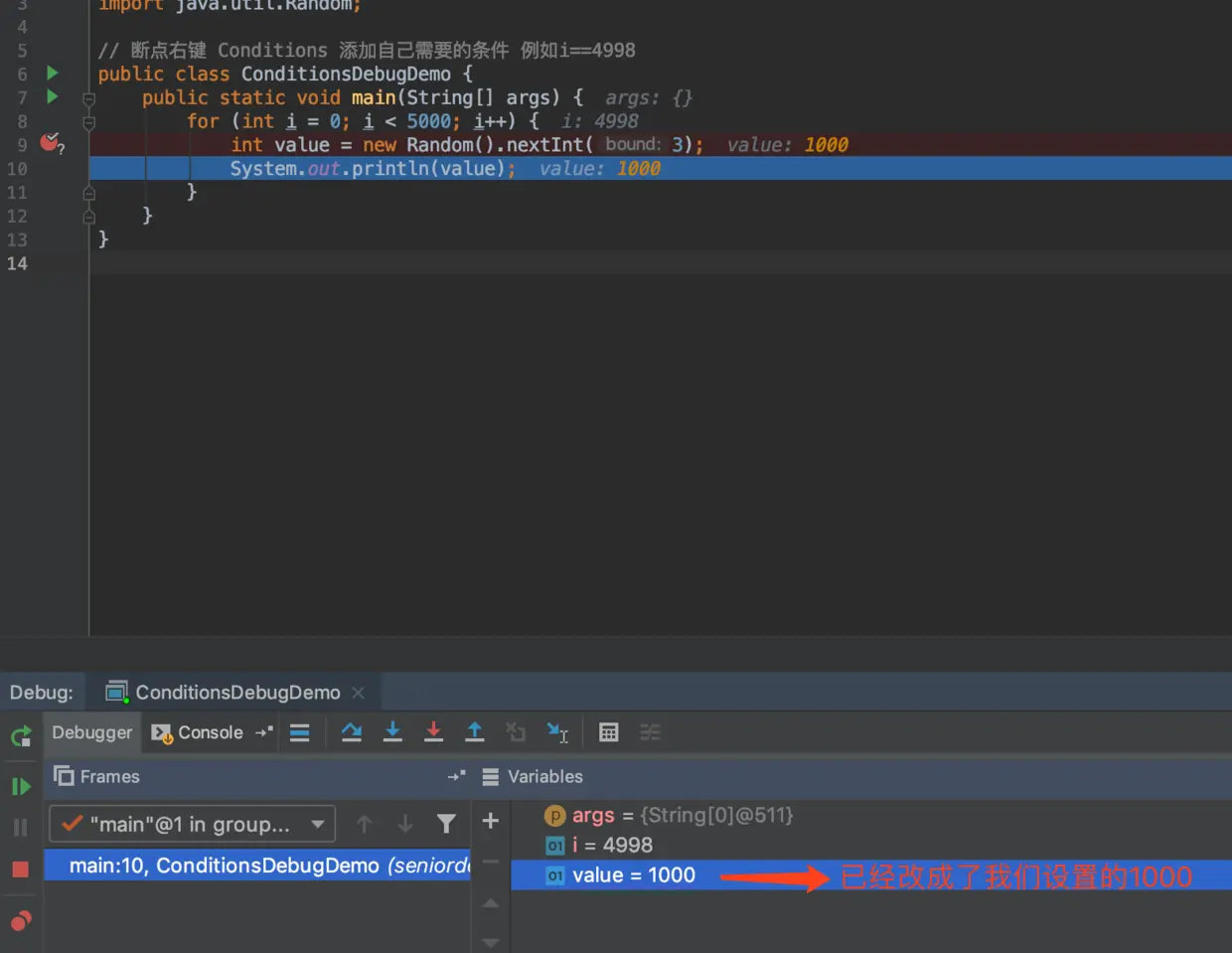Viewport: 1232px width, 953px height.
Task: Switch to the Debugger tab
Action: [91, 732]
